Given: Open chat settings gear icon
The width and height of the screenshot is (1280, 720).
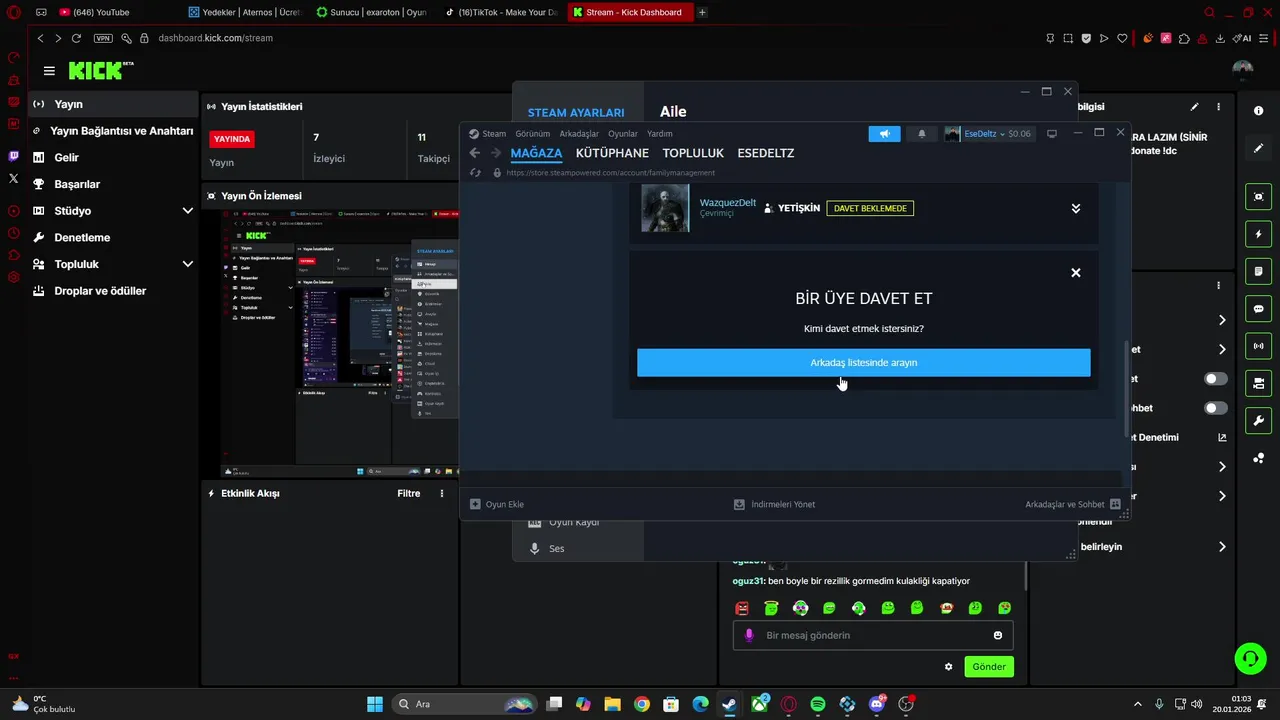Looking at the screenshot, I should pos(948,667).
